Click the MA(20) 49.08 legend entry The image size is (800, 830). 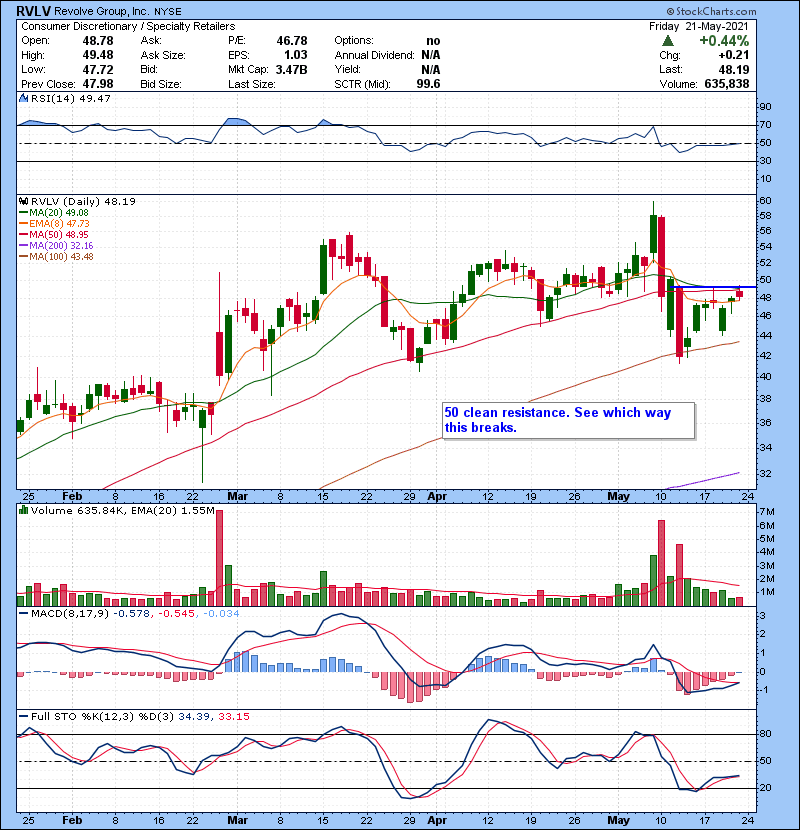[54, 213]
